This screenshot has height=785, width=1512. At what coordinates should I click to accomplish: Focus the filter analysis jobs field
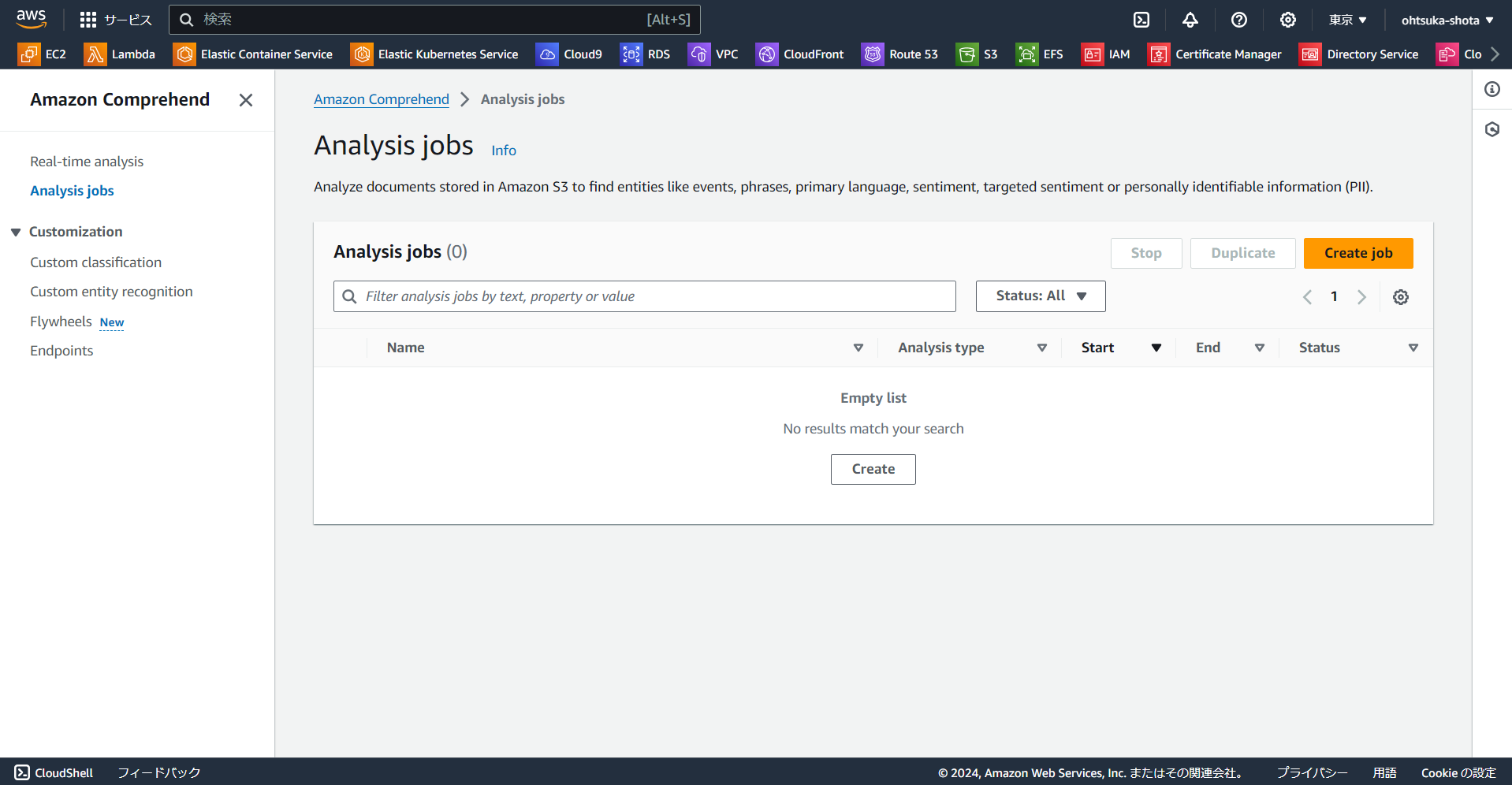645,296
